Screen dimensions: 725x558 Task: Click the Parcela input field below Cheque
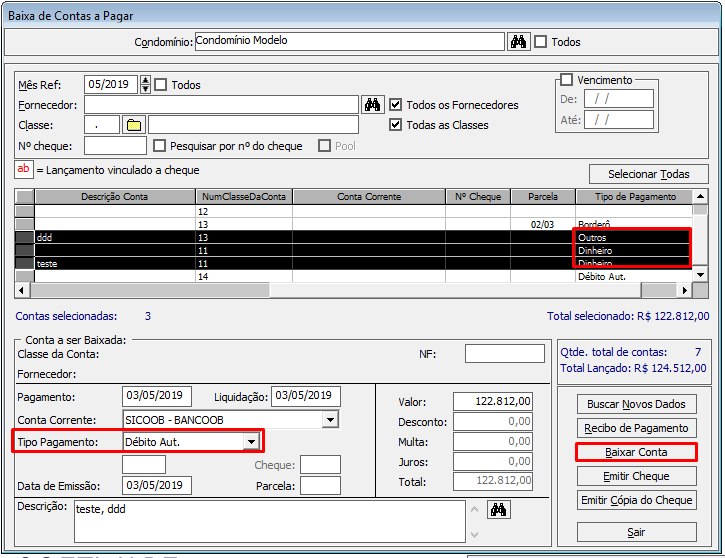point(320,485)
